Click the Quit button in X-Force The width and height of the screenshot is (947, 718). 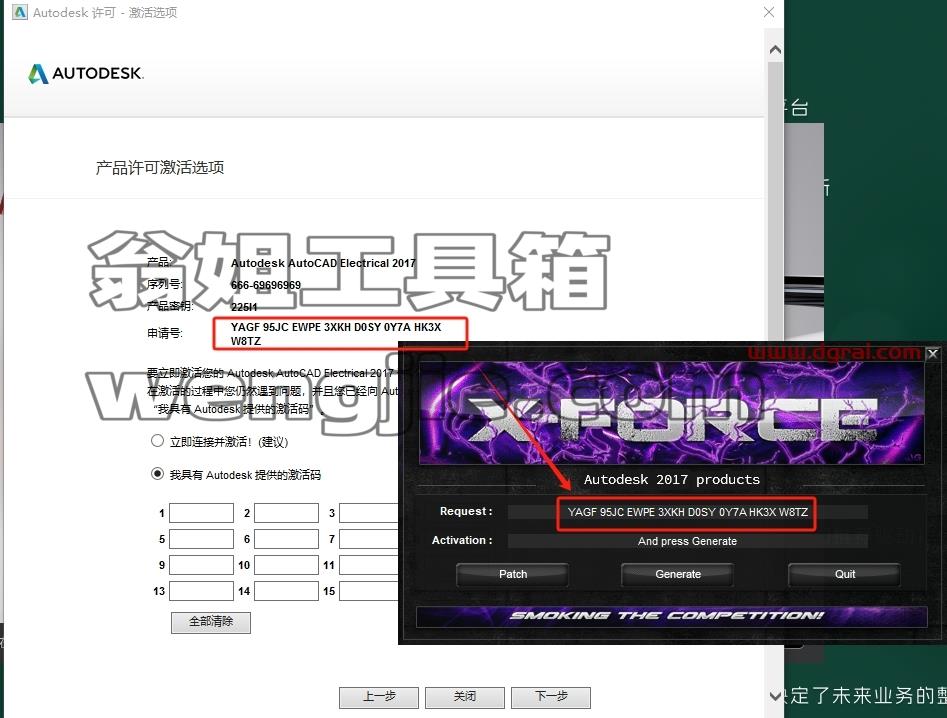[x=844, y=574]
